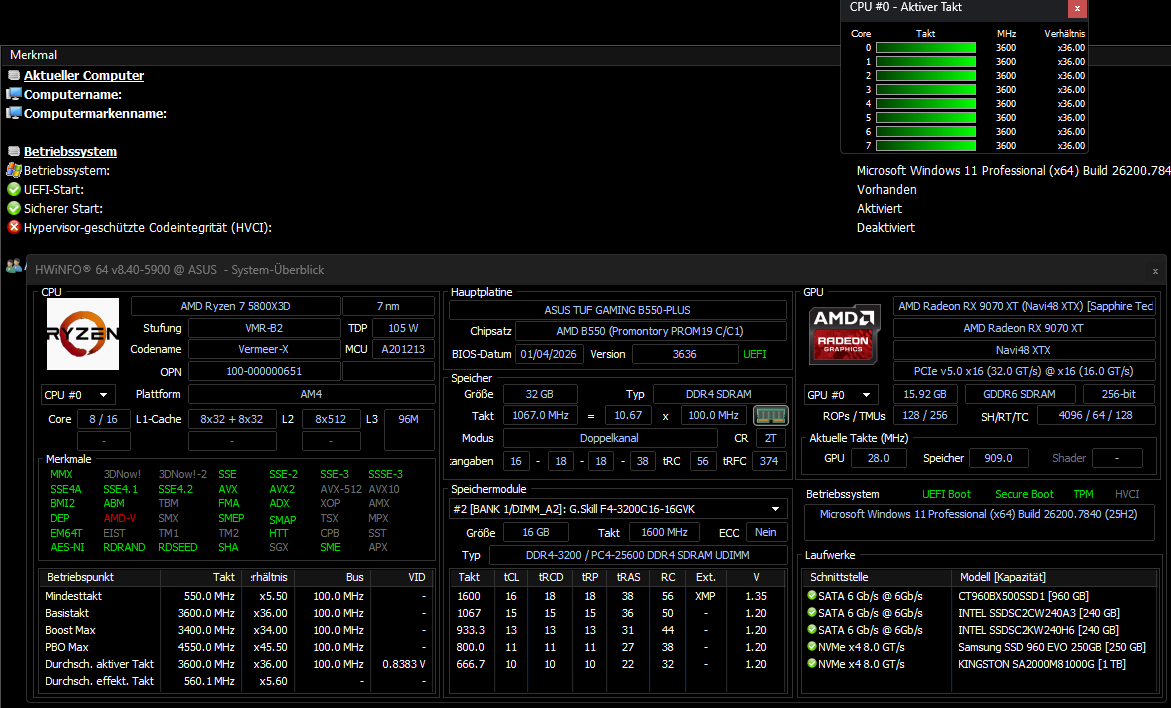Click the Core 4 clock bar
The width and height of the screenshot is (1171, 708).
[926, 104]
